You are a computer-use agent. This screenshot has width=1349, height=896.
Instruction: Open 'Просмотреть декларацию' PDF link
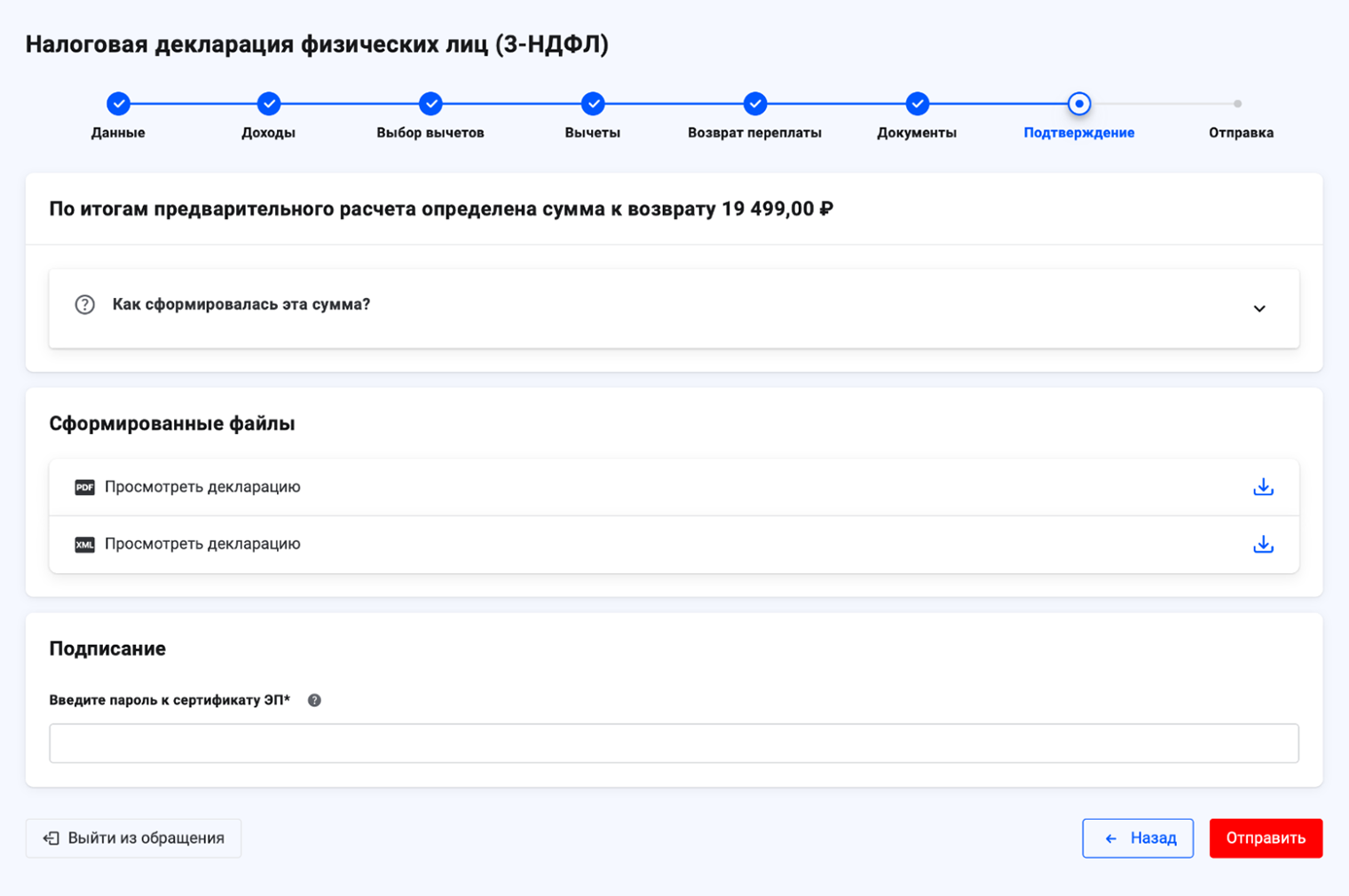(x=203, y=487)
